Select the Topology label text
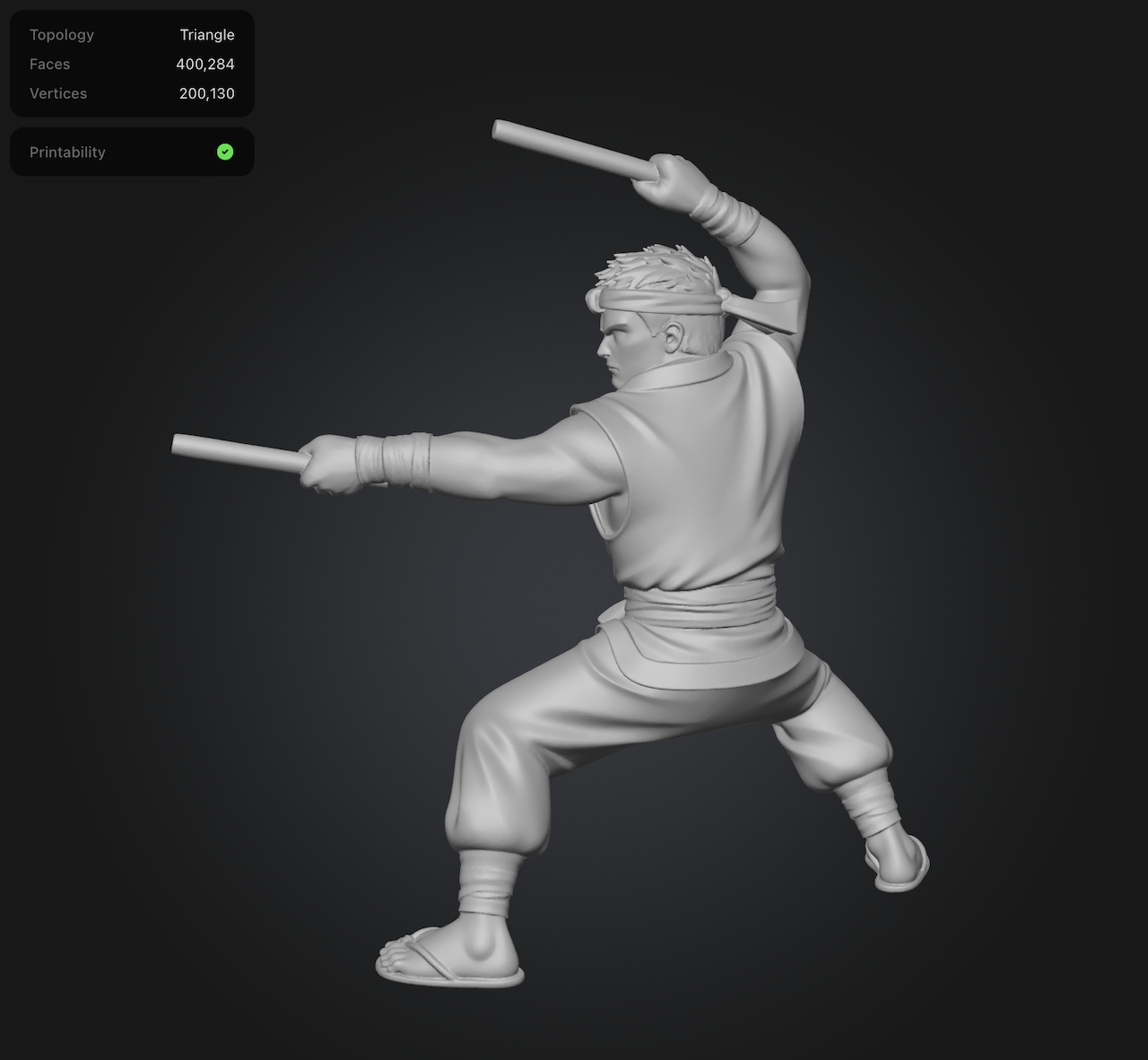Screen dimensions: 1148x1060 (x=61, y=35)
